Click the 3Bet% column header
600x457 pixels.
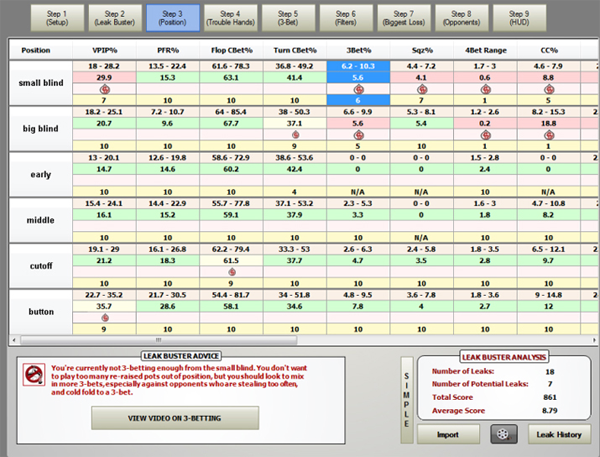click(x=359, y=50)
